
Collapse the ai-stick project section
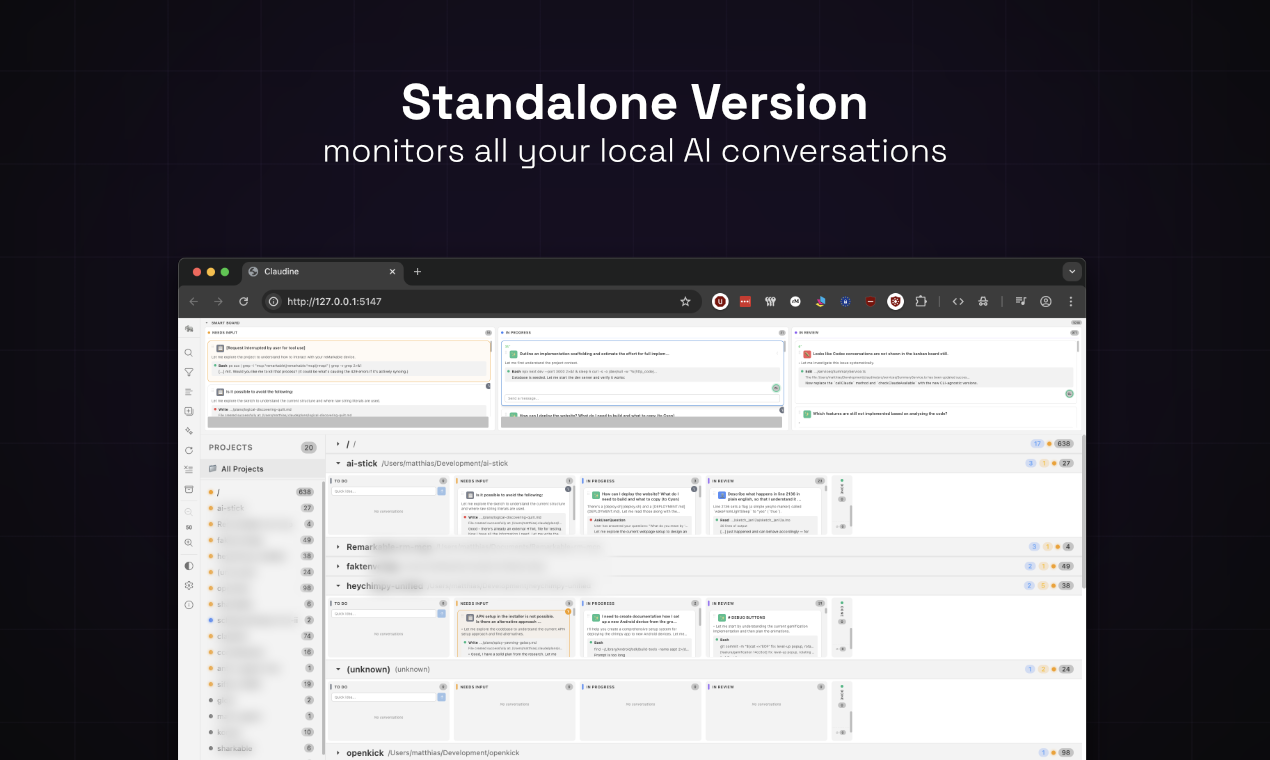click(338, 463)
